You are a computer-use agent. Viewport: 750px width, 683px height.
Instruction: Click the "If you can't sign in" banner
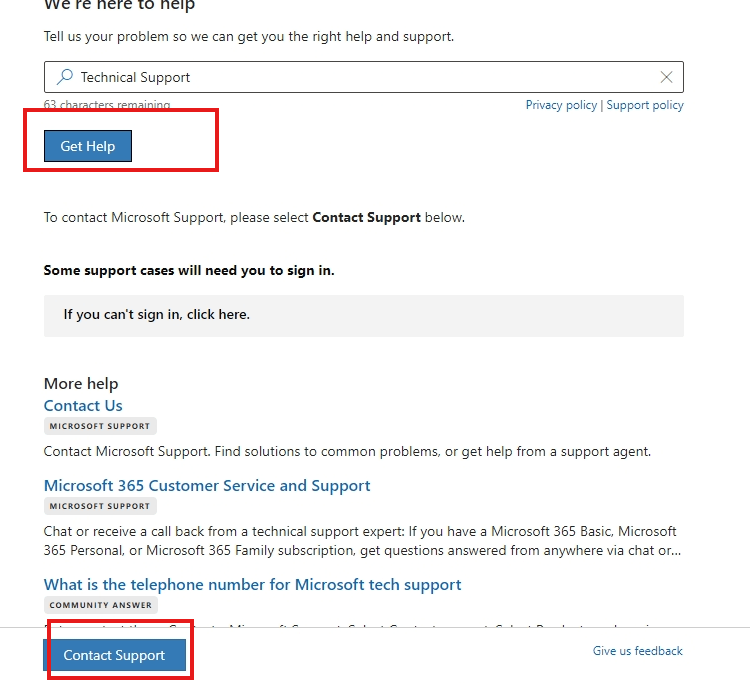pos(364,316)
